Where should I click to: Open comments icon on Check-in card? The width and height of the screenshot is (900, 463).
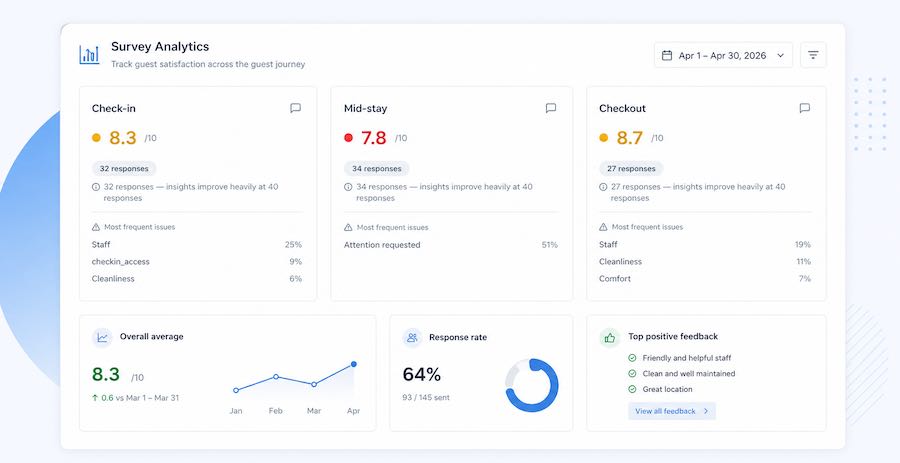click(296, 108)
